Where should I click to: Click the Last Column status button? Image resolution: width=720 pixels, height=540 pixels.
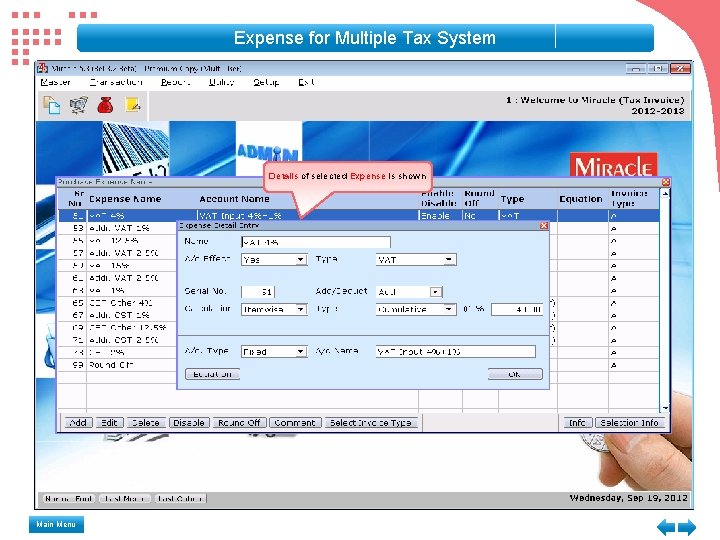coord(180,499)
